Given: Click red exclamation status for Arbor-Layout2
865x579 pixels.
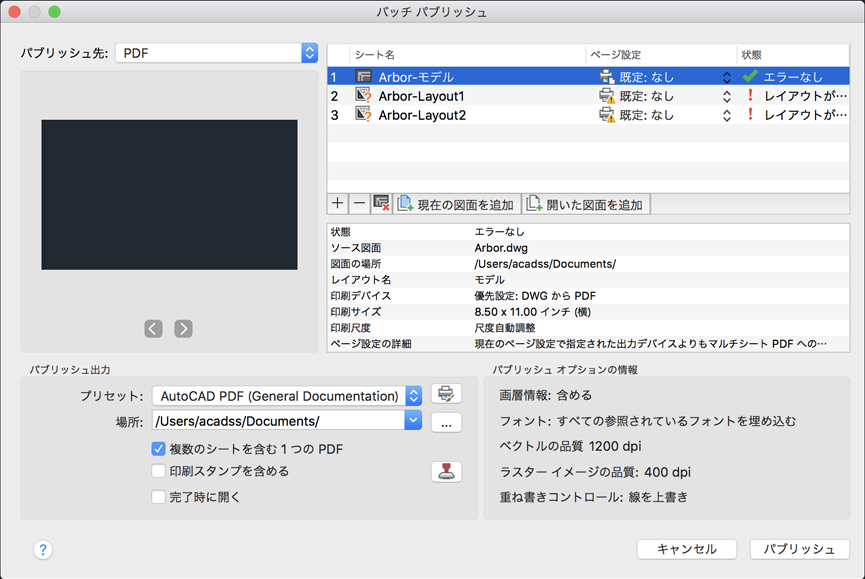Looking at the screenshot, I should point(750,114).
